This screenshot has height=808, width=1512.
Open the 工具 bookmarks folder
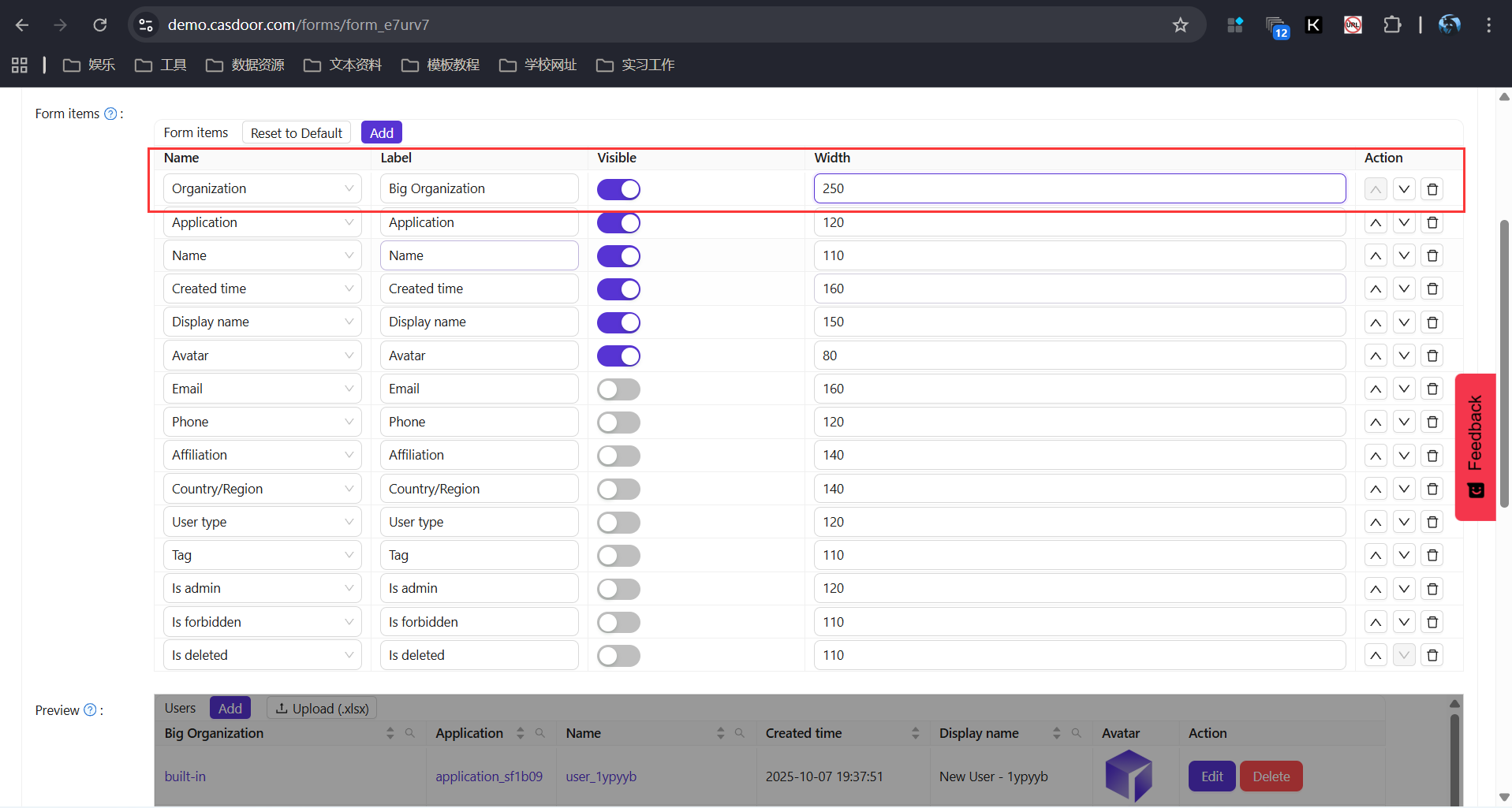click(x=161, y=65)
